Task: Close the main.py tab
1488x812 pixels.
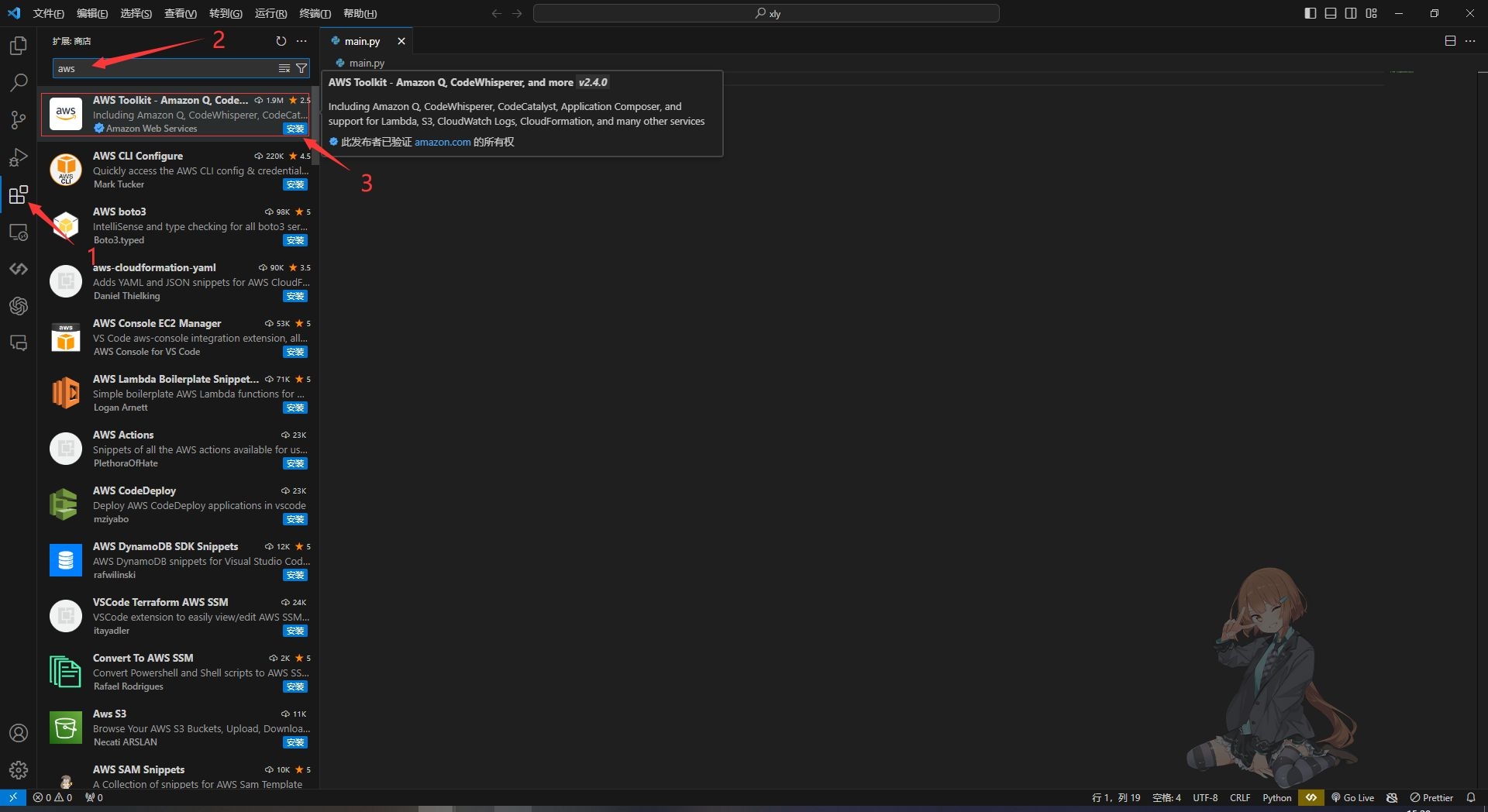Action: click(401, 41)
